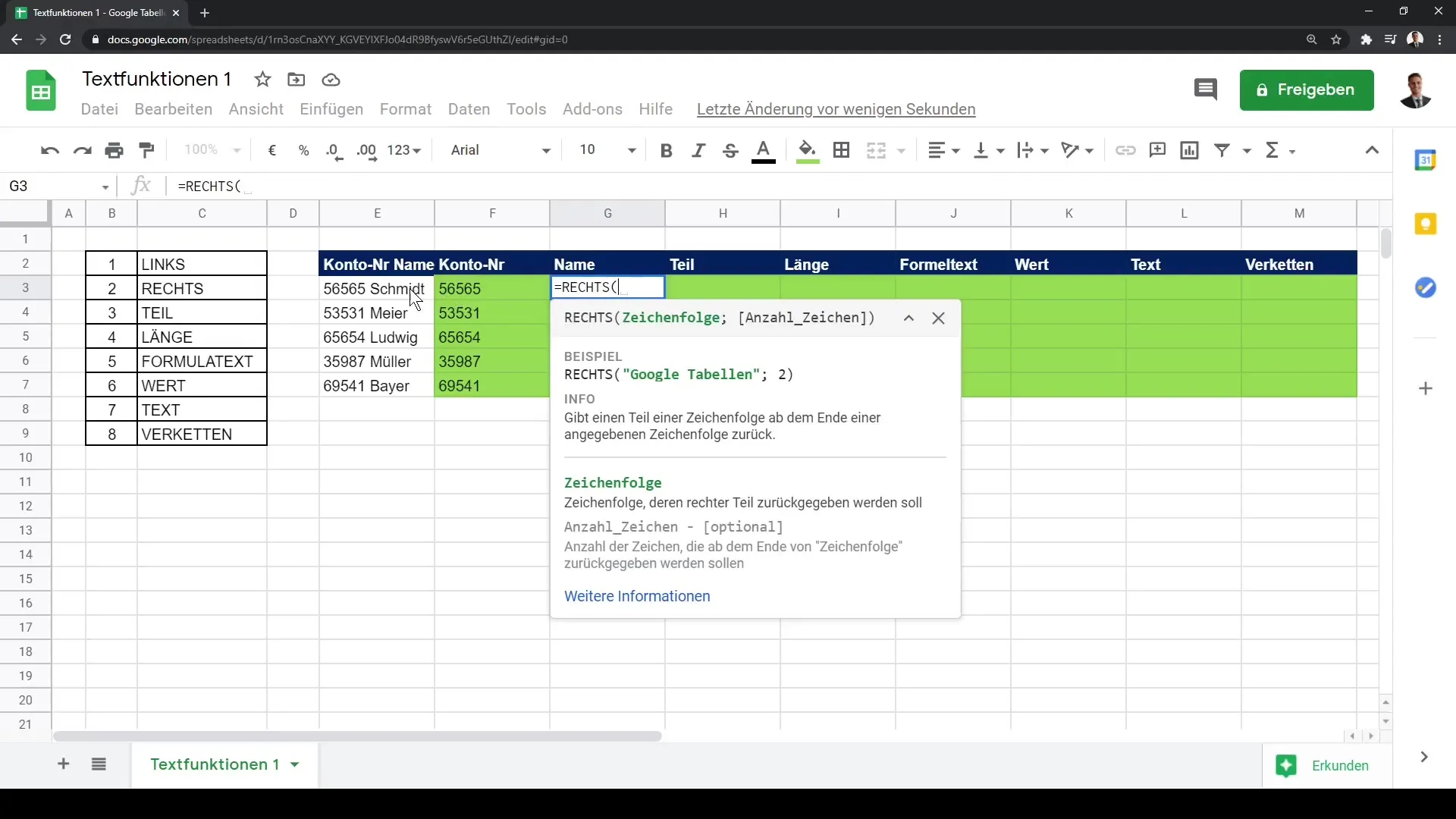
Task: Open the zoom 100% dropdown
Action: point(212,150)
